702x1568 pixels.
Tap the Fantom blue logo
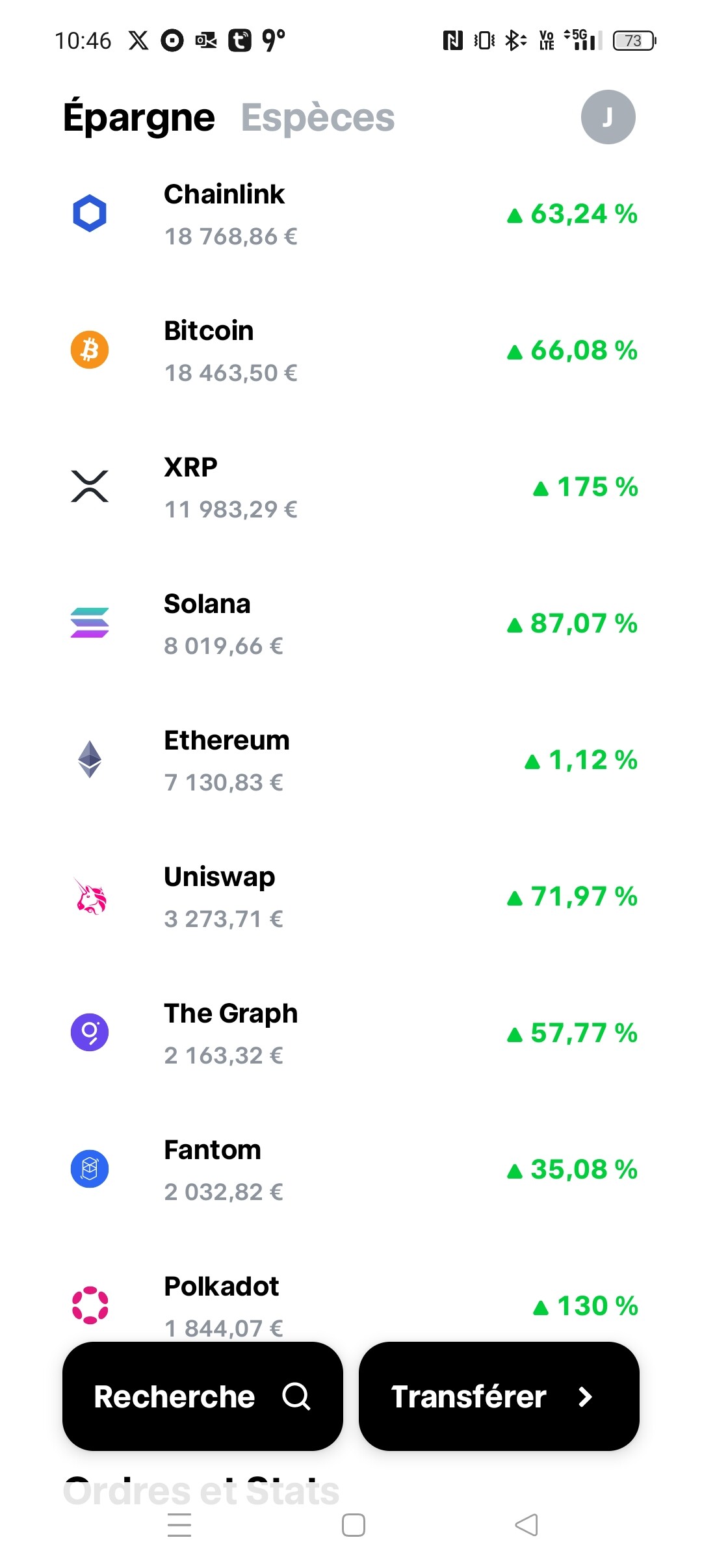point(90,1169)
